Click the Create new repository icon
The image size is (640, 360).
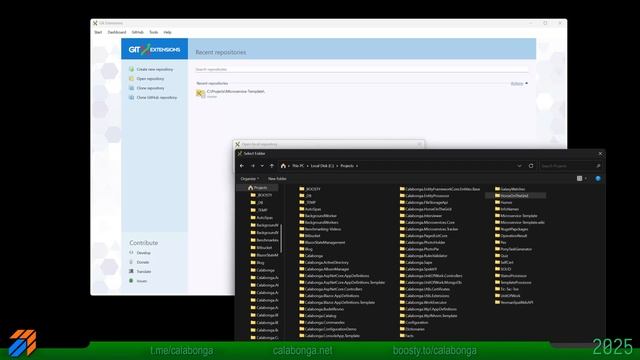(131, 69)
